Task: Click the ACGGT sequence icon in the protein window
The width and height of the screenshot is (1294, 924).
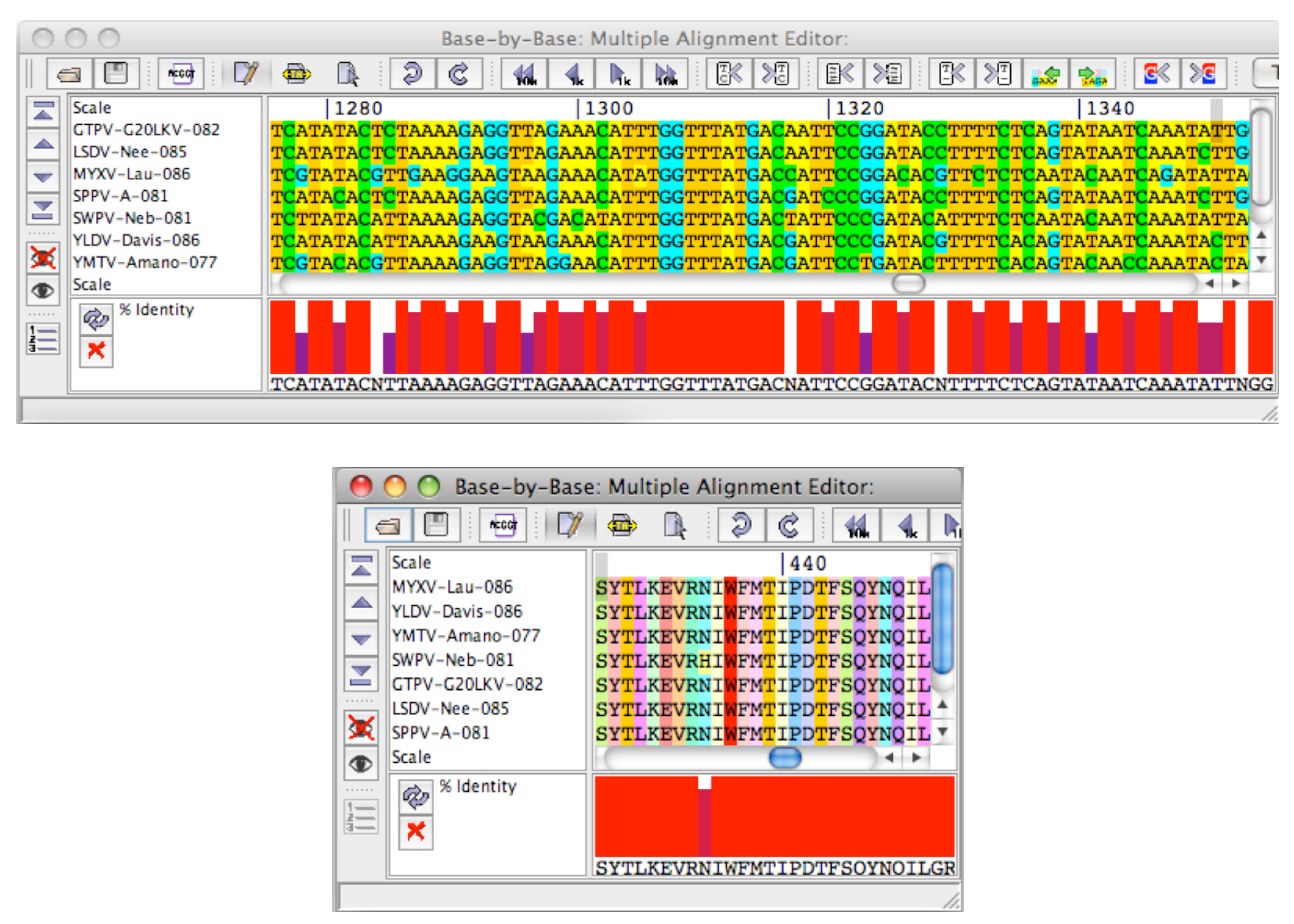Action: [x=503, y=525]
